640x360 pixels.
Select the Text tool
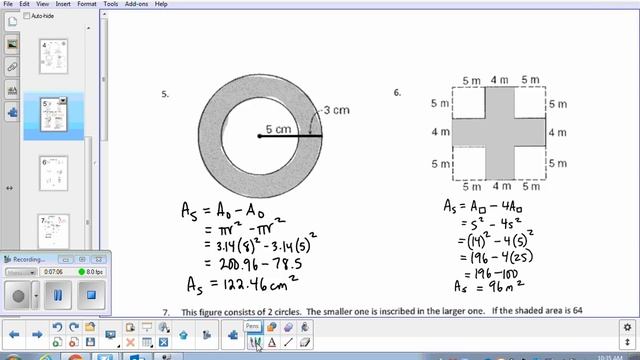(272, 342)
